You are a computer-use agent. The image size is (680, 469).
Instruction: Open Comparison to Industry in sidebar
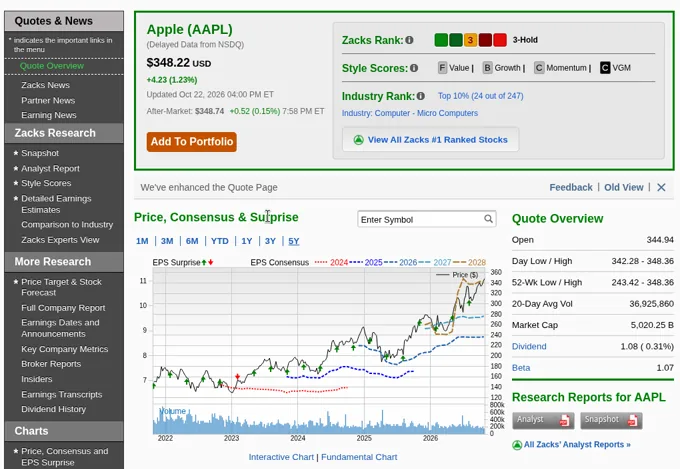click(x=67, y=225)
